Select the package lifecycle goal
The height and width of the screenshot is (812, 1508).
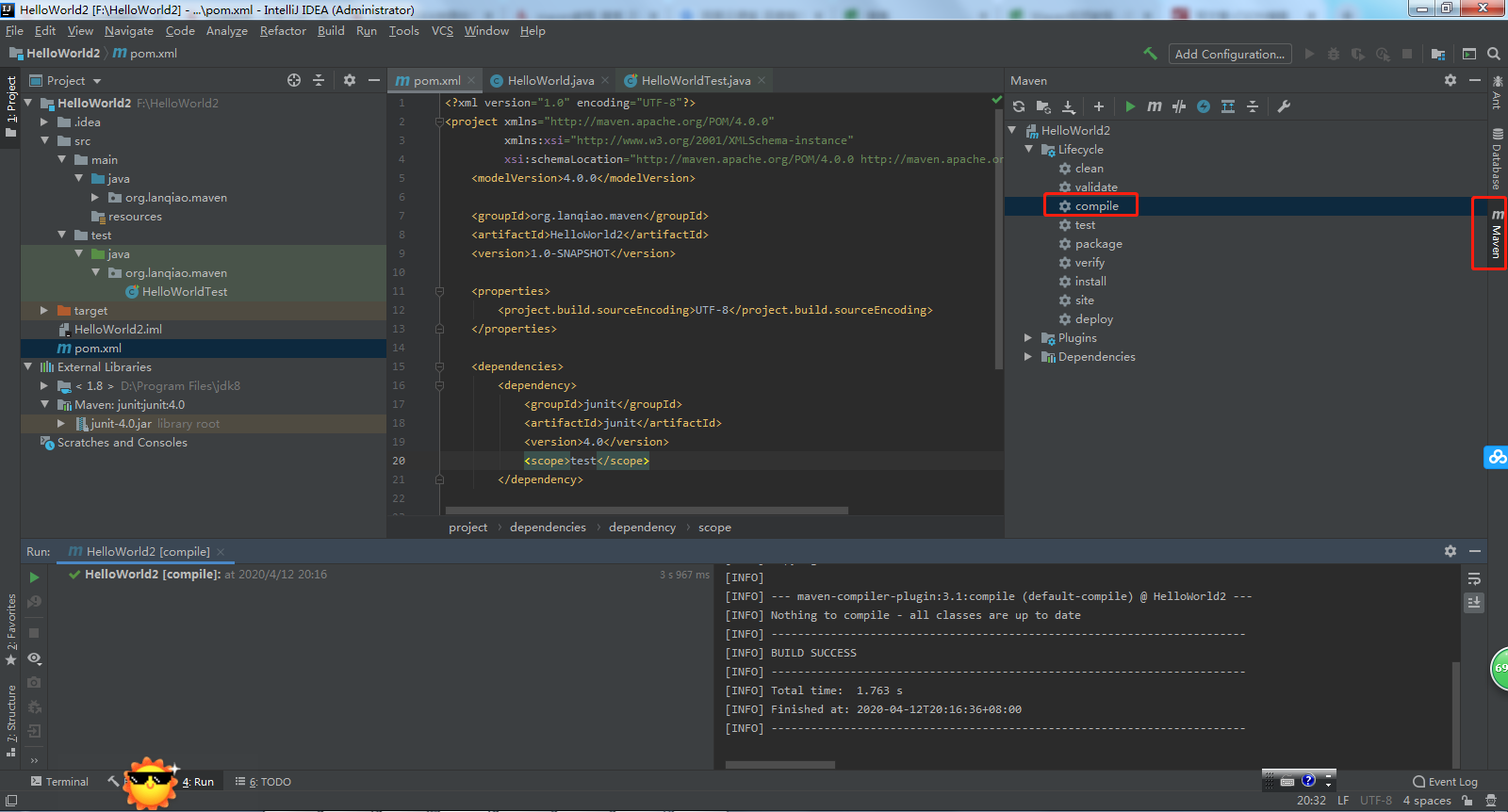click(x=1098, y=244)
